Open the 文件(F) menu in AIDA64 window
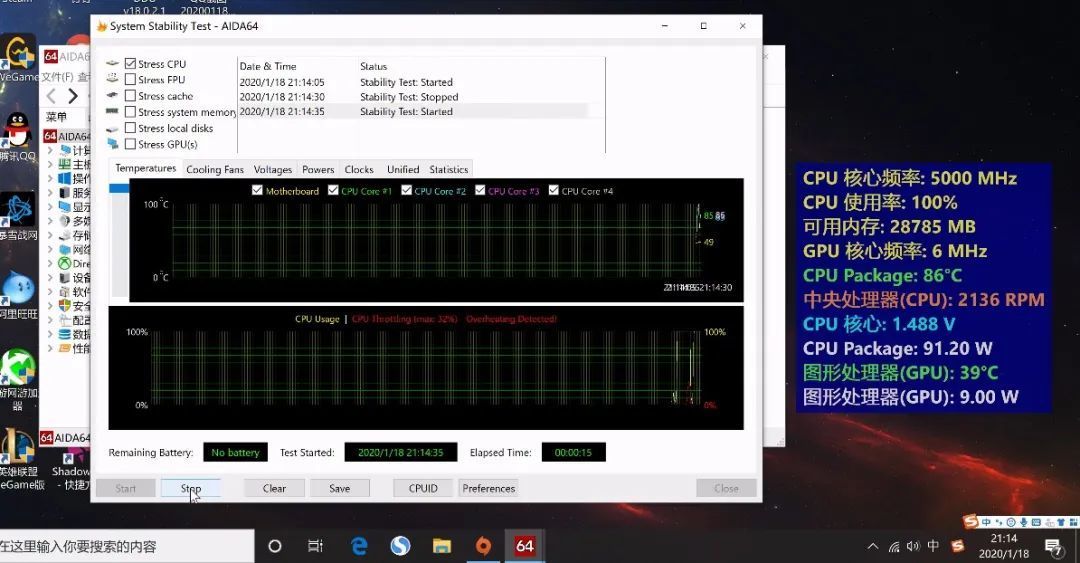Viewport: 1080px width, 563px height. pos(57,76)
